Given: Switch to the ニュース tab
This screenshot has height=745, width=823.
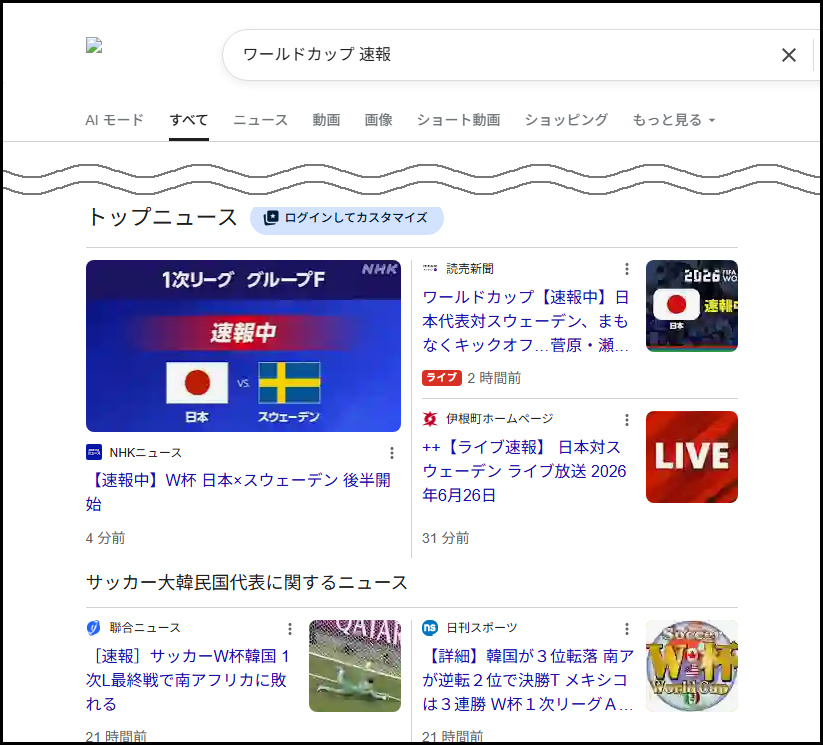Looking at the screenshot, I should coord(261,120).
